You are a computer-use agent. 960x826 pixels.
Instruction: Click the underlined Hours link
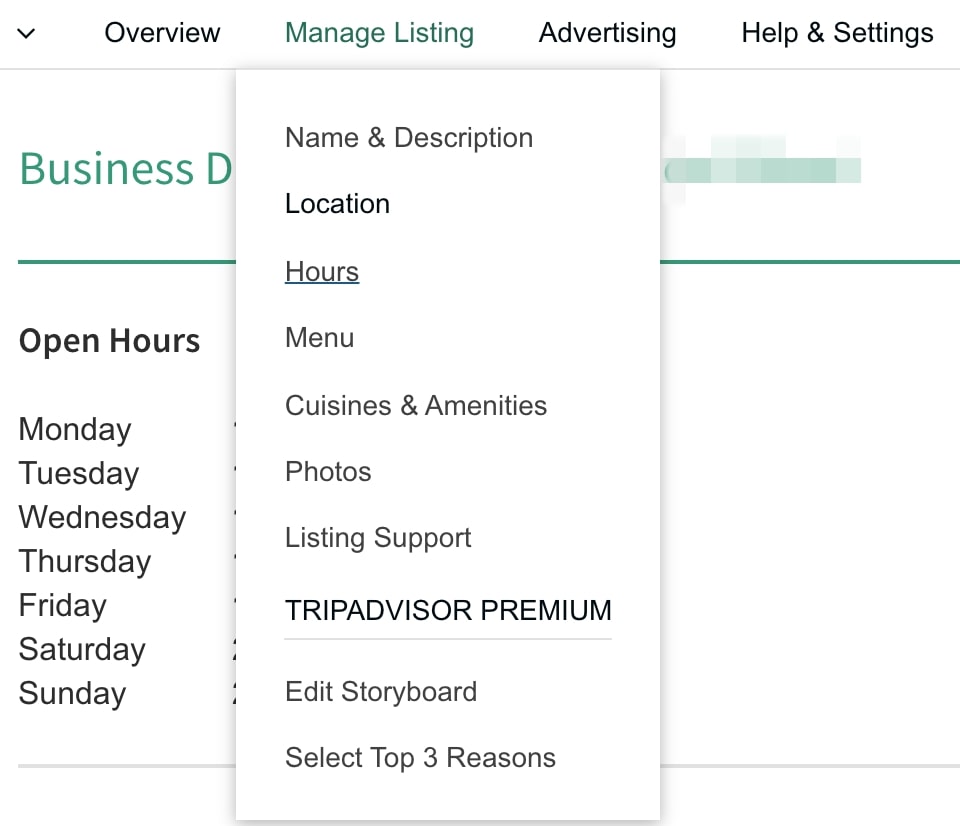[322, 271]
